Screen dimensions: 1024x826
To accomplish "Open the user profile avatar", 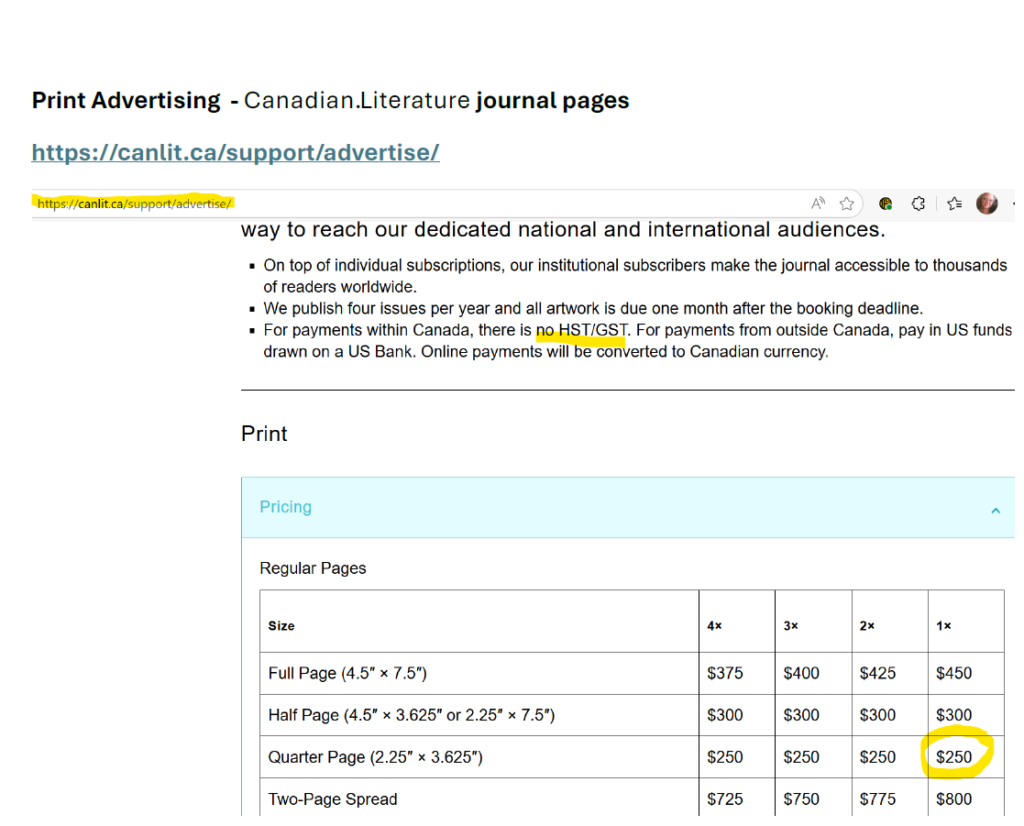I will 987,204.
